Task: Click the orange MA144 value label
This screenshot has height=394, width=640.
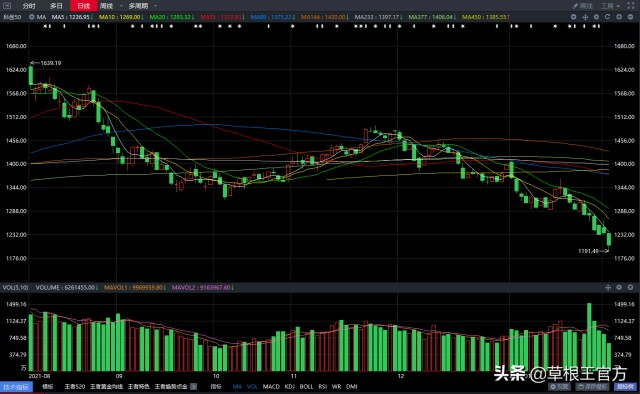Action: [325, 17]
